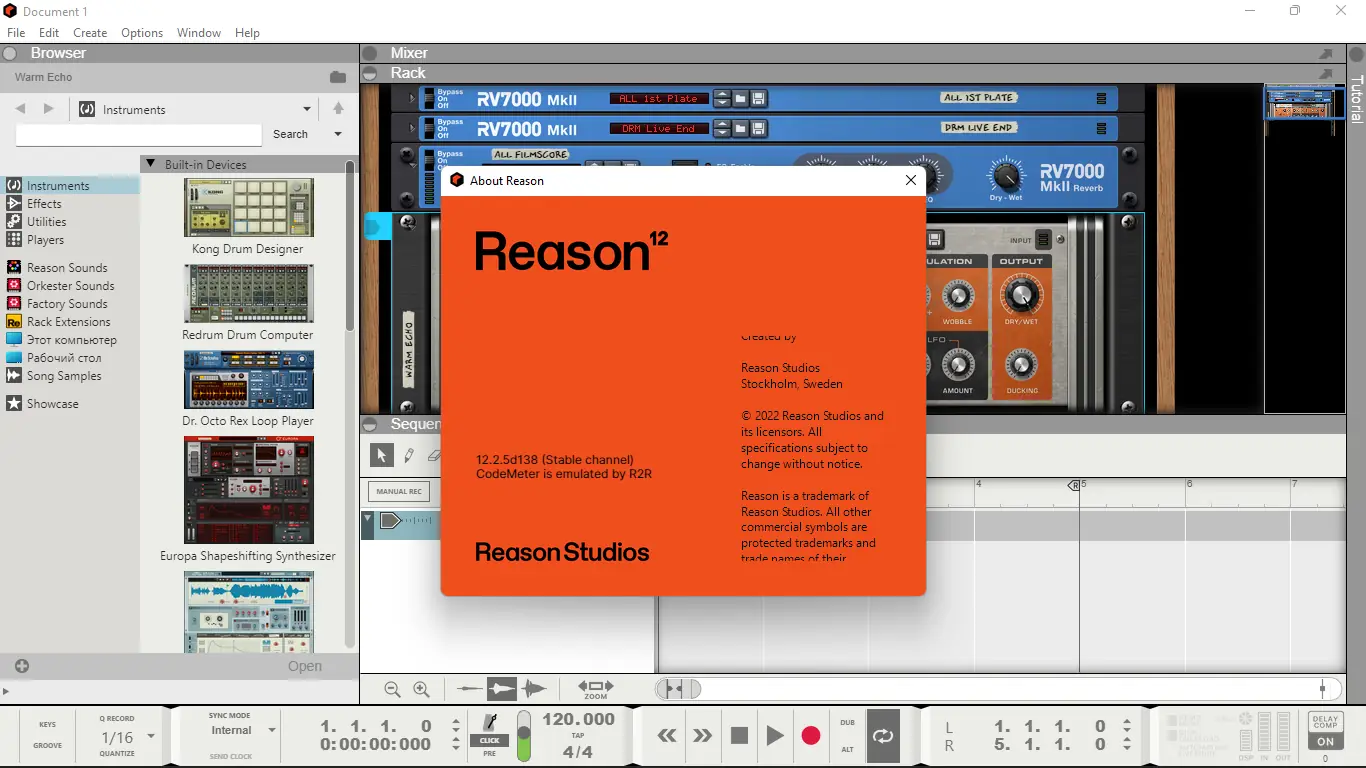Toggle the Manual Rec button
1366x768 pixels.
click(399, 491)
